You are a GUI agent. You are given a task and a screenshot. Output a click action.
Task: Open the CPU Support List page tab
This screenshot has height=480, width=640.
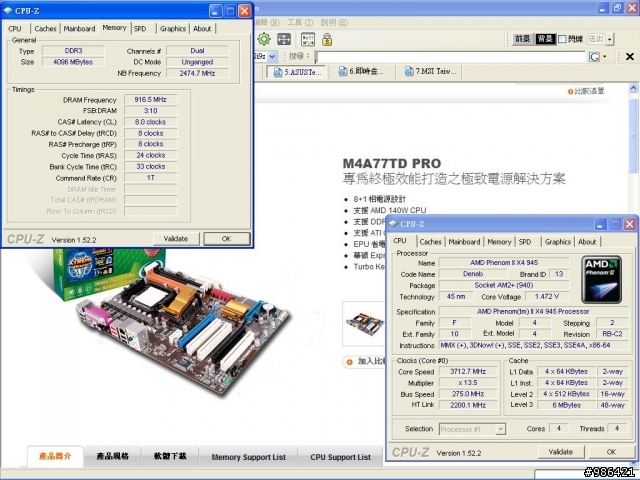[x=340, y=457]
